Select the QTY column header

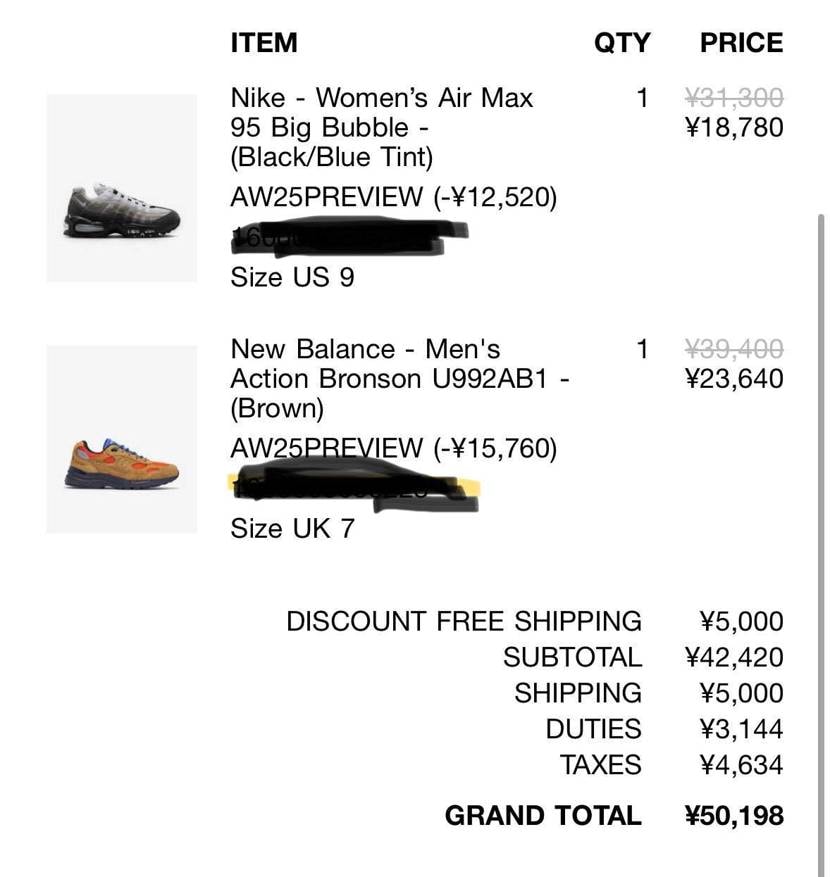click(621, 43)
